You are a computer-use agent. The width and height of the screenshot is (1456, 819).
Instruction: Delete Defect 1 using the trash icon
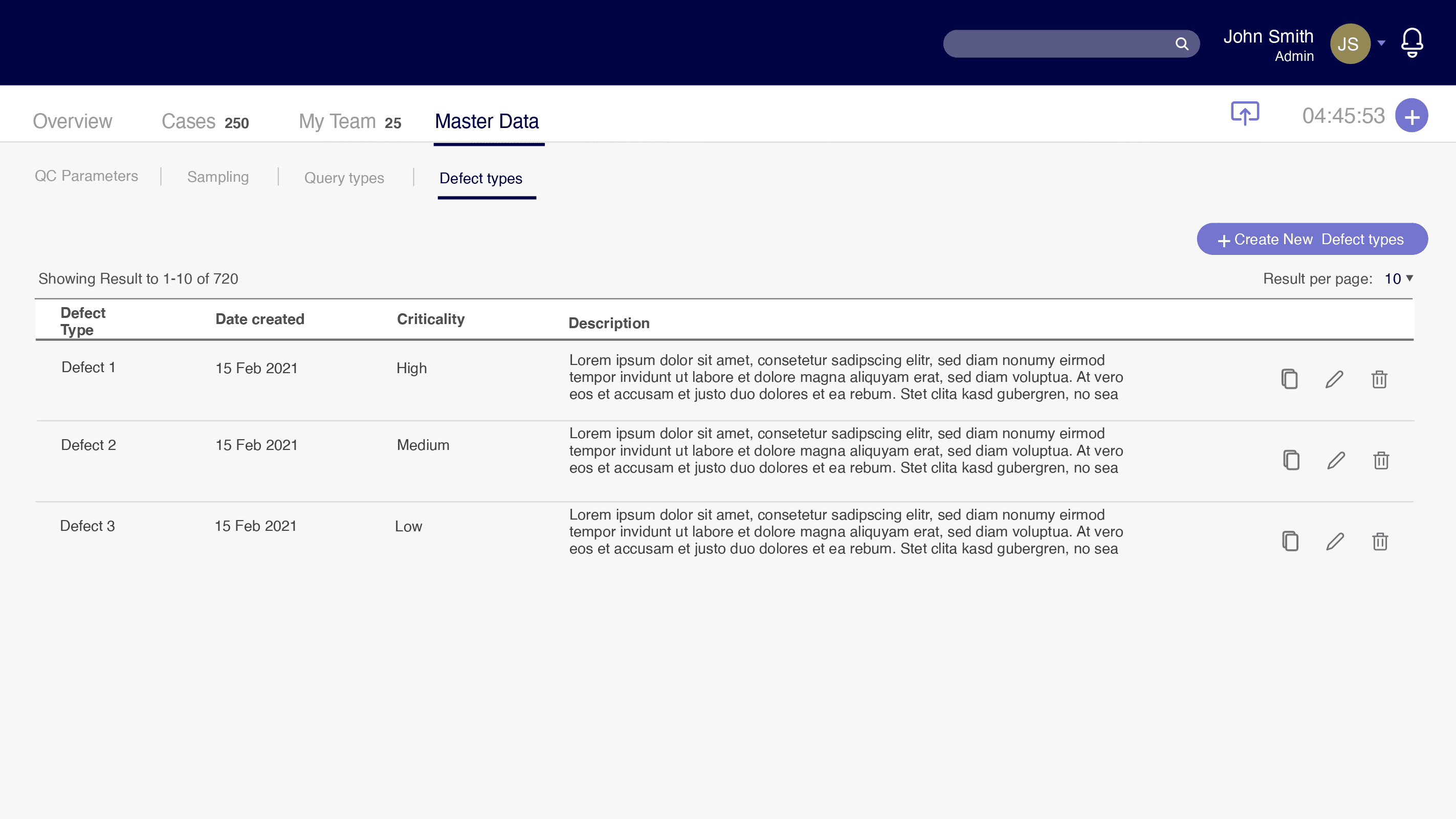(1379, 379)
